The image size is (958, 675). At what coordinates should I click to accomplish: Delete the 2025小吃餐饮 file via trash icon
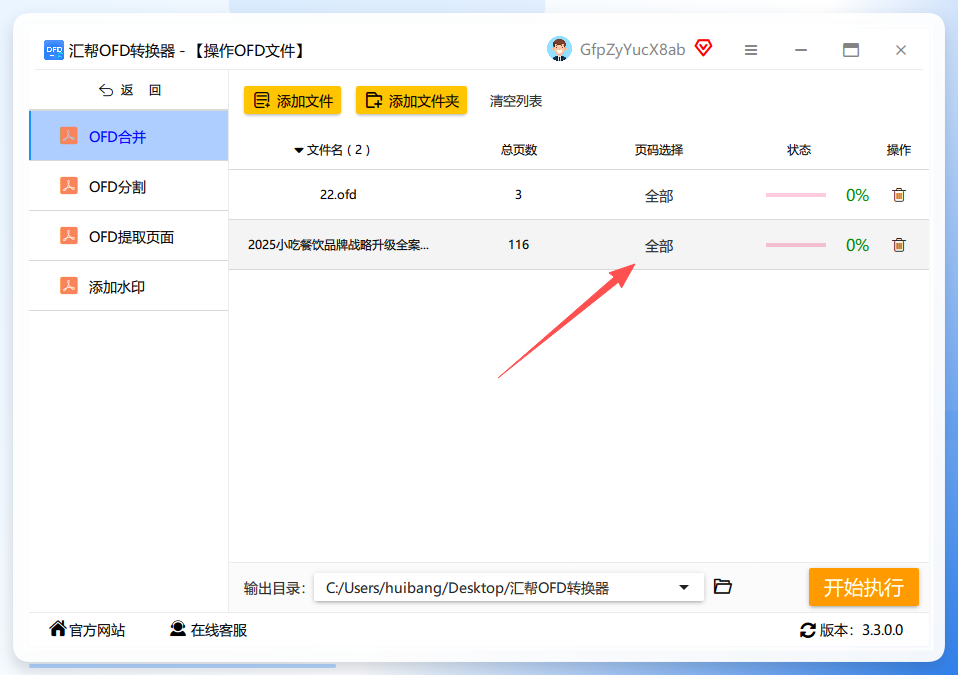point(899,245)
